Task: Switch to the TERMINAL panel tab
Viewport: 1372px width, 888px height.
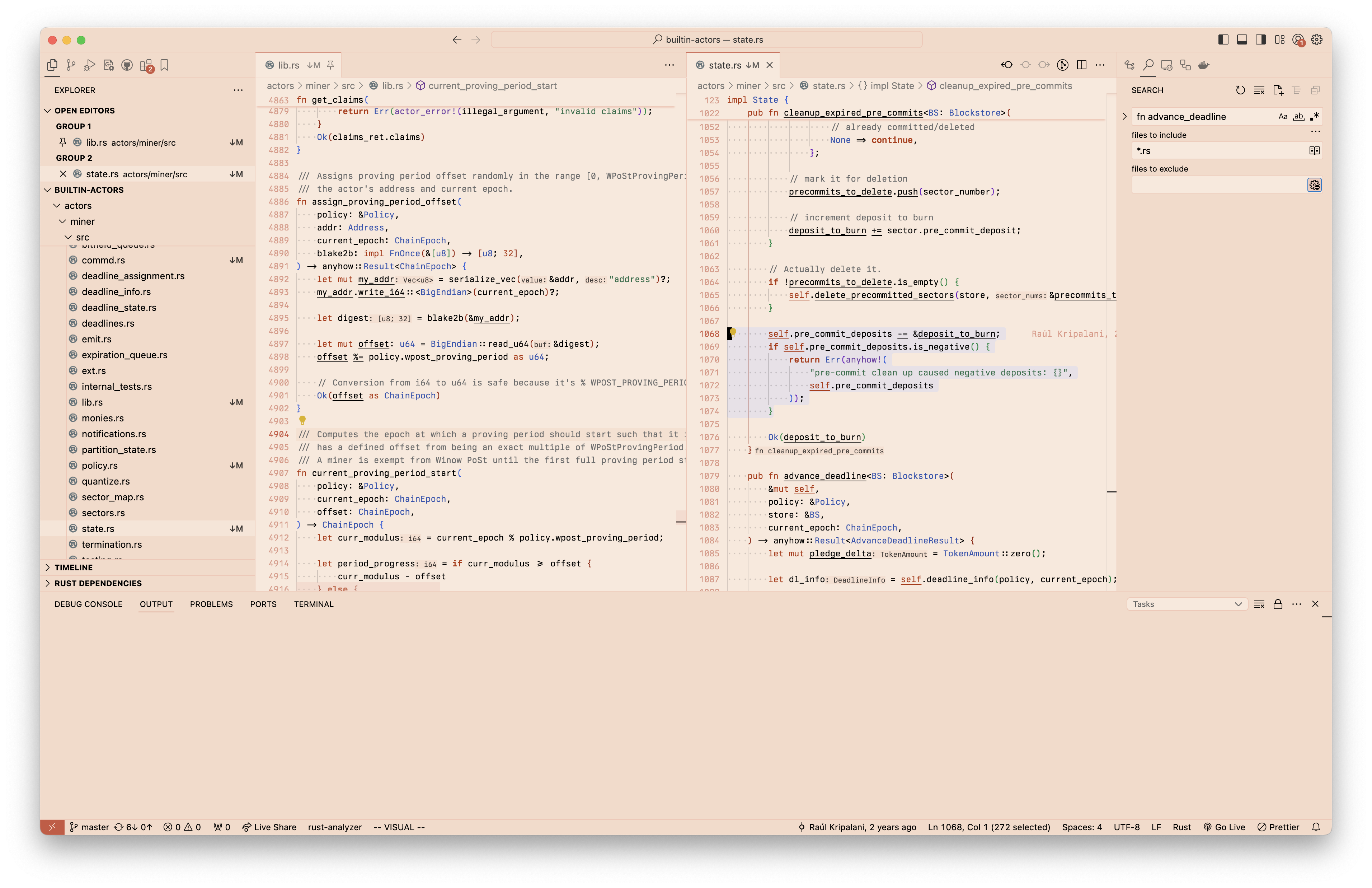Action: [x=314, y=604]
